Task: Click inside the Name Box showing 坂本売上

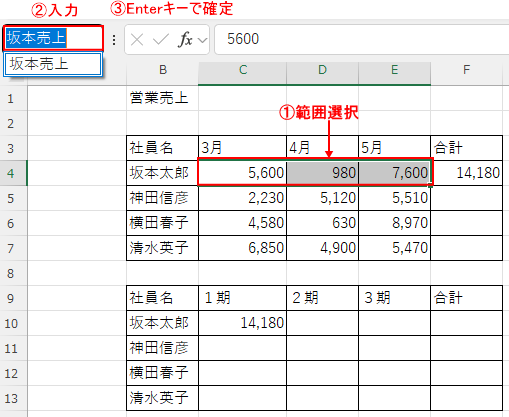Action: 53,38
